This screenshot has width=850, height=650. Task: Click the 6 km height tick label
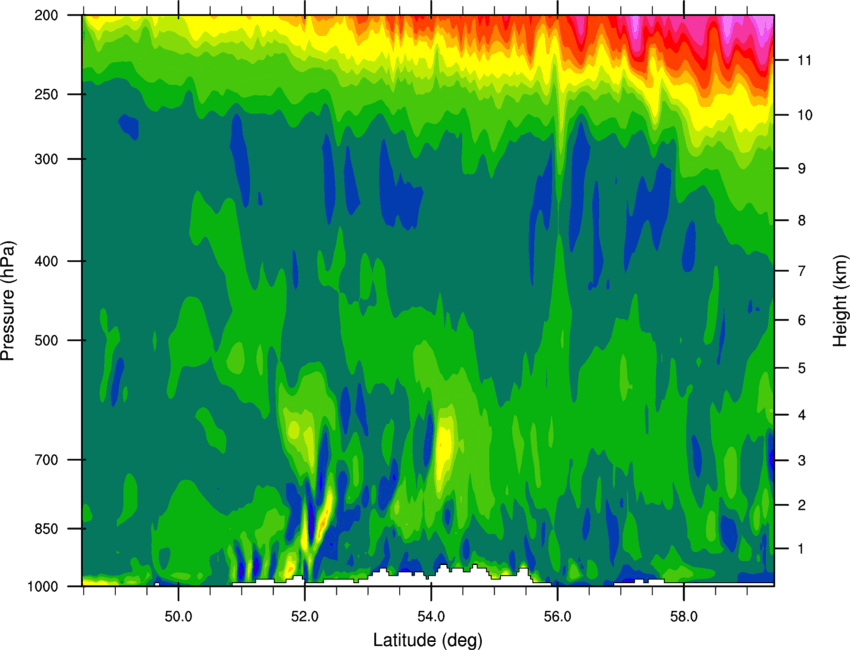[801, 320]
